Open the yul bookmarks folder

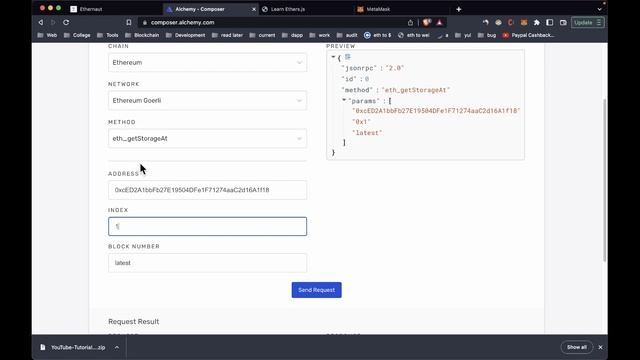(x=463, y=35)
